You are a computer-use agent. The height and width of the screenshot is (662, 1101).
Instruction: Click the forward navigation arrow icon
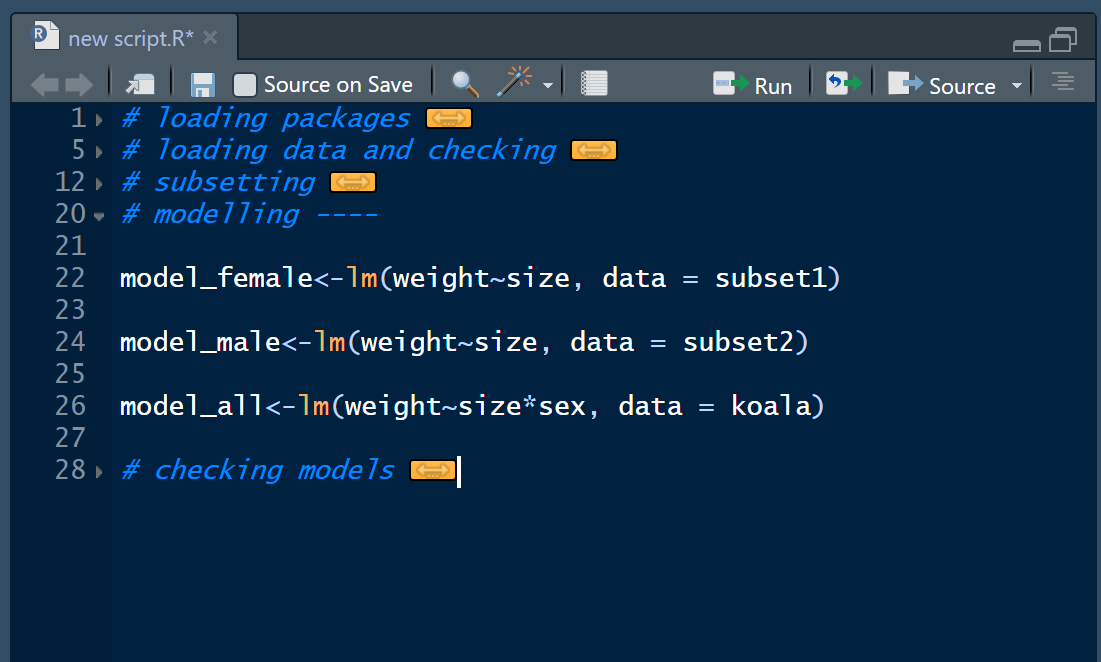(x=79, y=85)
